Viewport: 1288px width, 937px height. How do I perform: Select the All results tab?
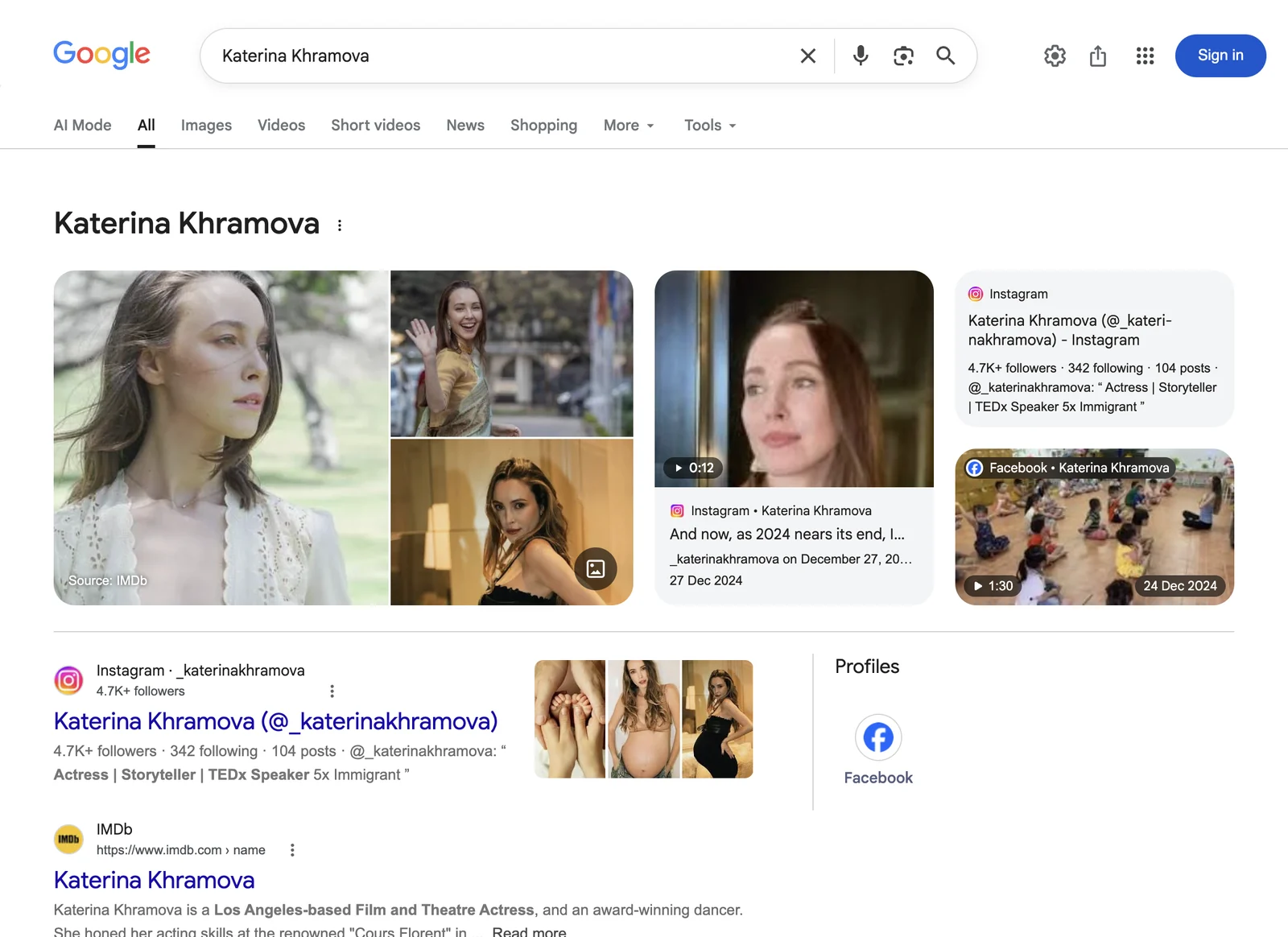146,125
